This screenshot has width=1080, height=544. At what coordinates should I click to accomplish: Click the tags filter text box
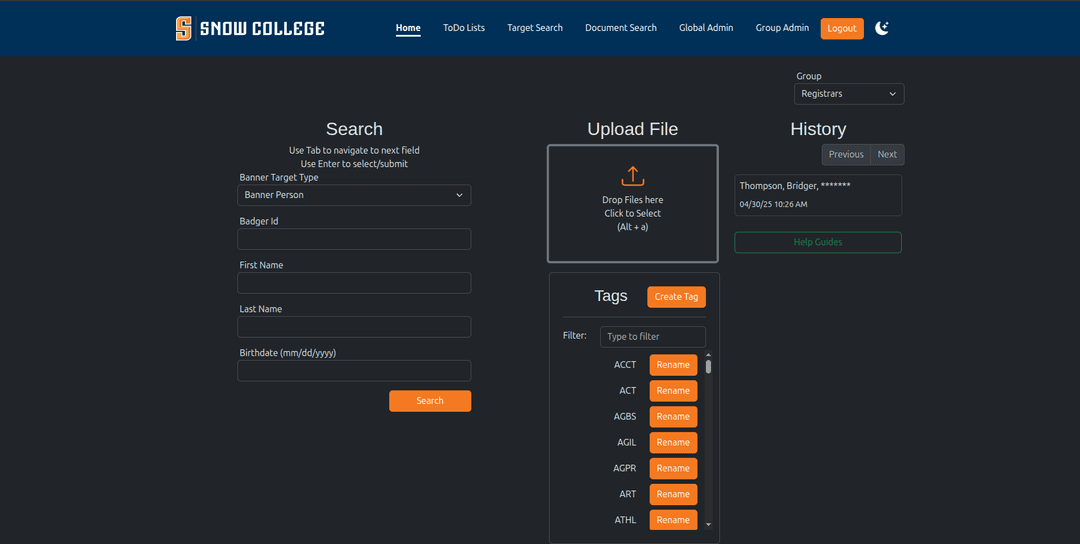pyautogui.click(x=652, y=337)
